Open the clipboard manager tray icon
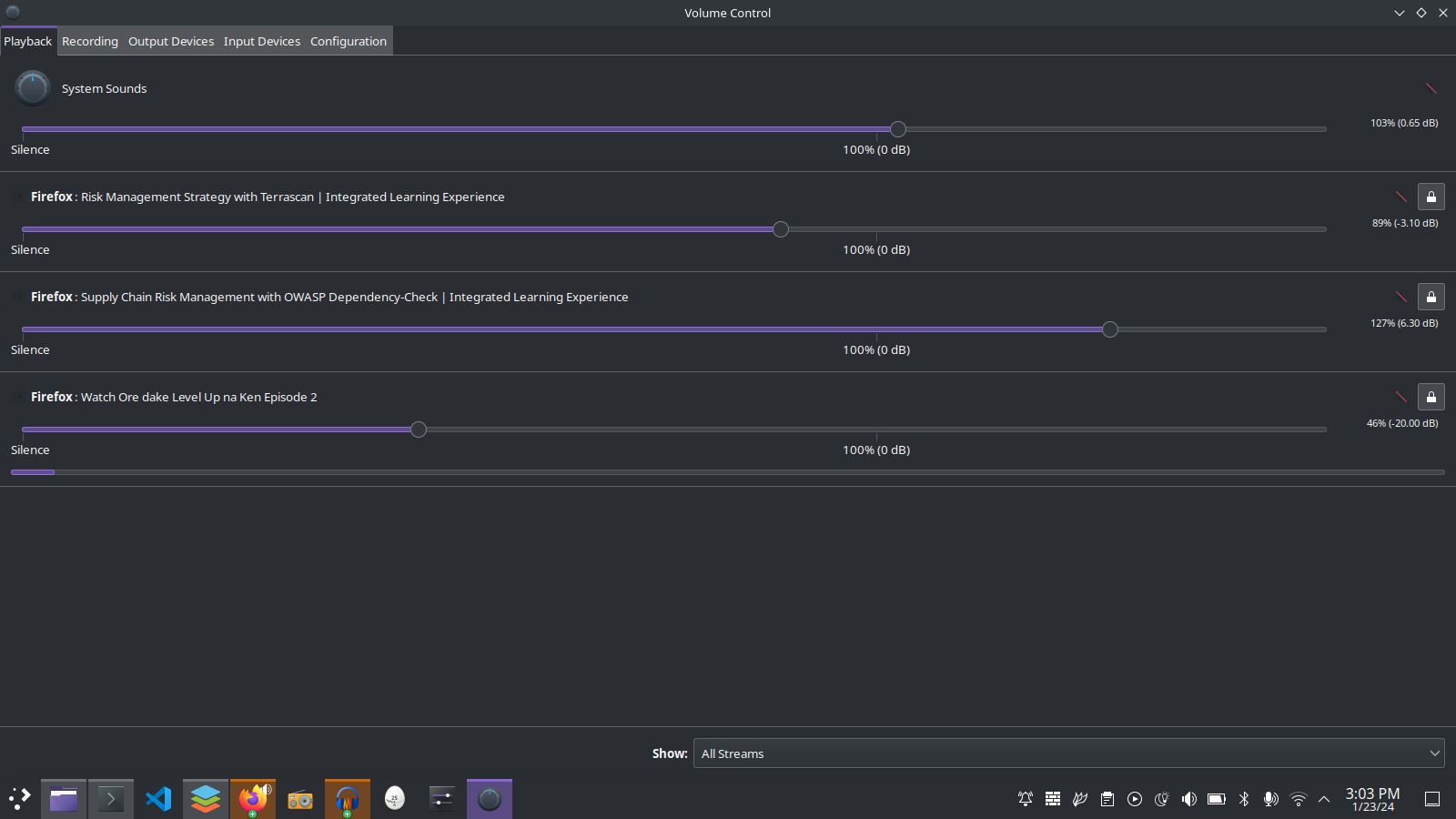Screen dimensions: 1456x819 pos(1107,799)
